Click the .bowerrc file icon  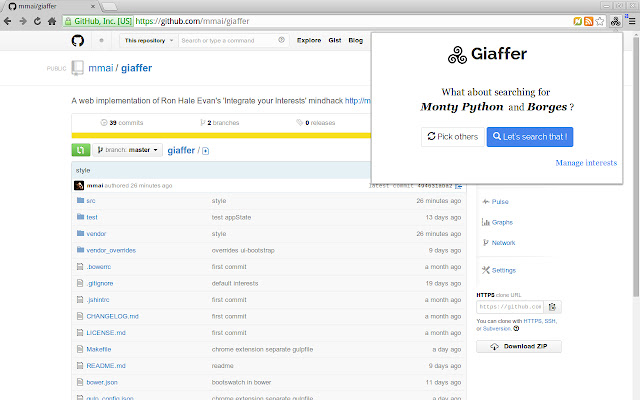80,267
